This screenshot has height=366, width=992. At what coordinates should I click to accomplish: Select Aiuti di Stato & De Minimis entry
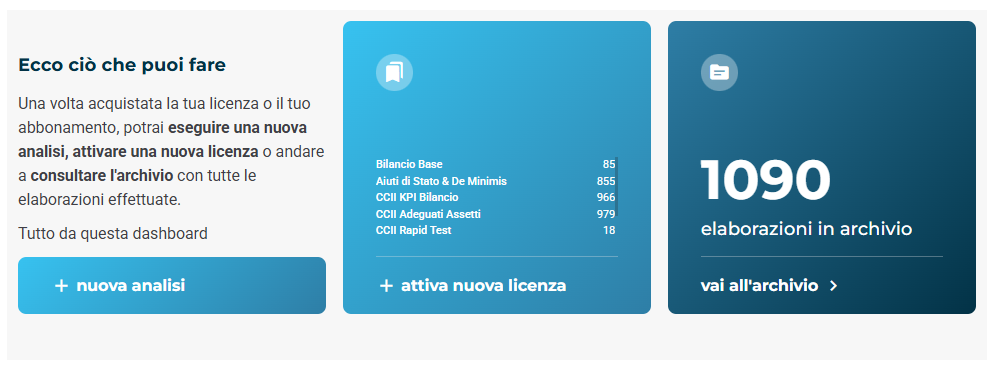point(495,181)
